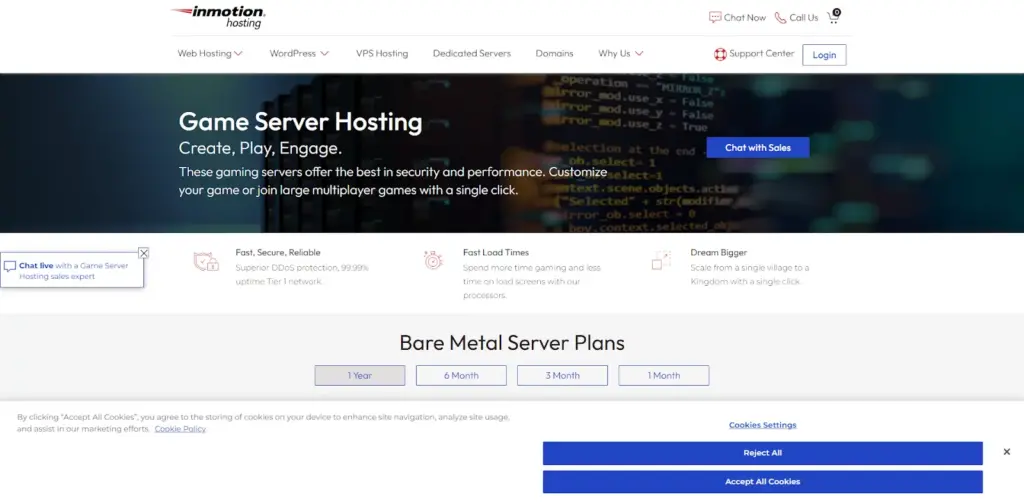This screenshot has height=504, width=1024.
Task: Open the Why Us dropdown
Action: click(620, 54)
